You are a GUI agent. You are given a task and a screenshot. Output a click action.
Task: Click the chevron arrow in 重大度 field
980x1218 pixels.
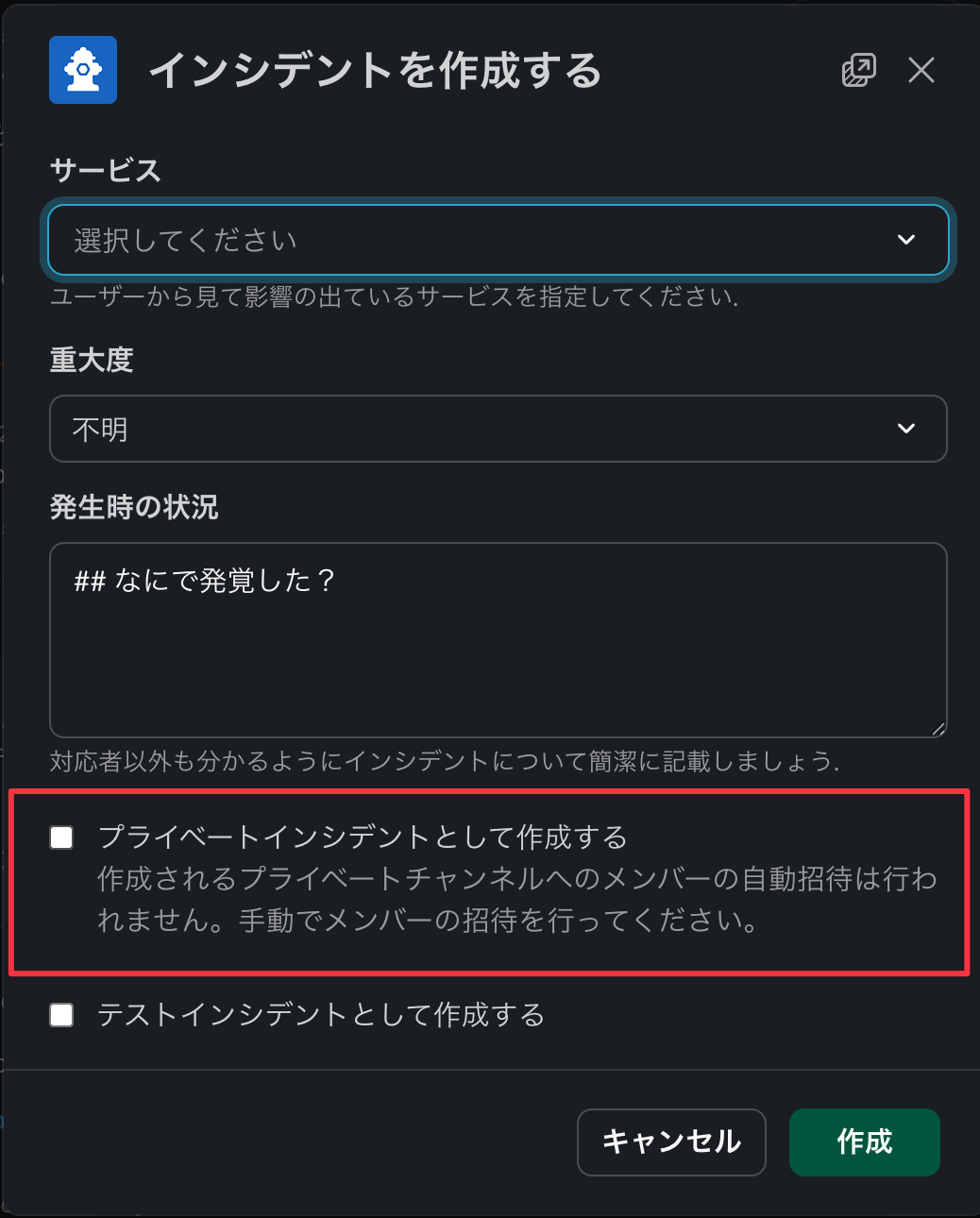(906, 429)
